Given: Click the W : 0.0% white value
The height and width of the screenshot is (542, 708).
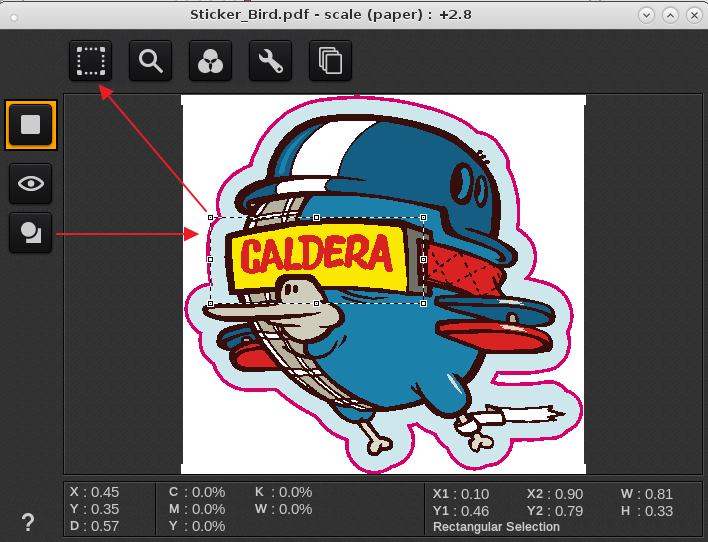Looking at the screenshot, I should point(283,509).
